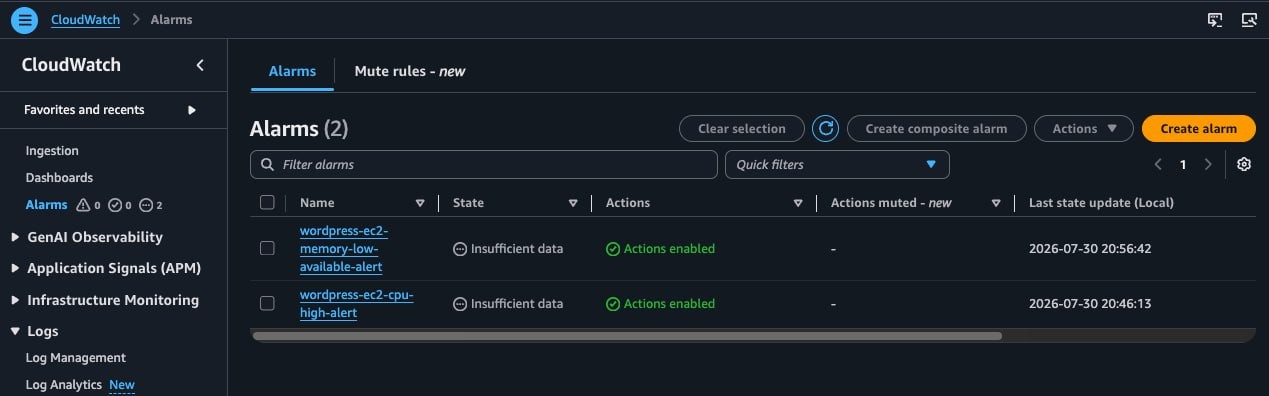The image size is (1269, 396).
Task: Open Alarms in the sidebar
Action: pos(47,205)
